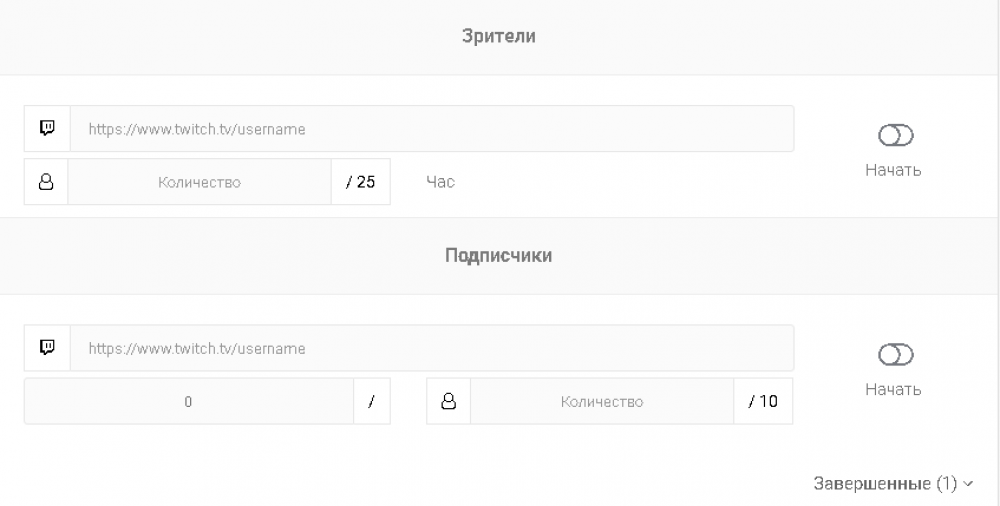Screen dimensions: 1000x506
Task: Expand the Завершенные (1) list
Action: [893, 484]
